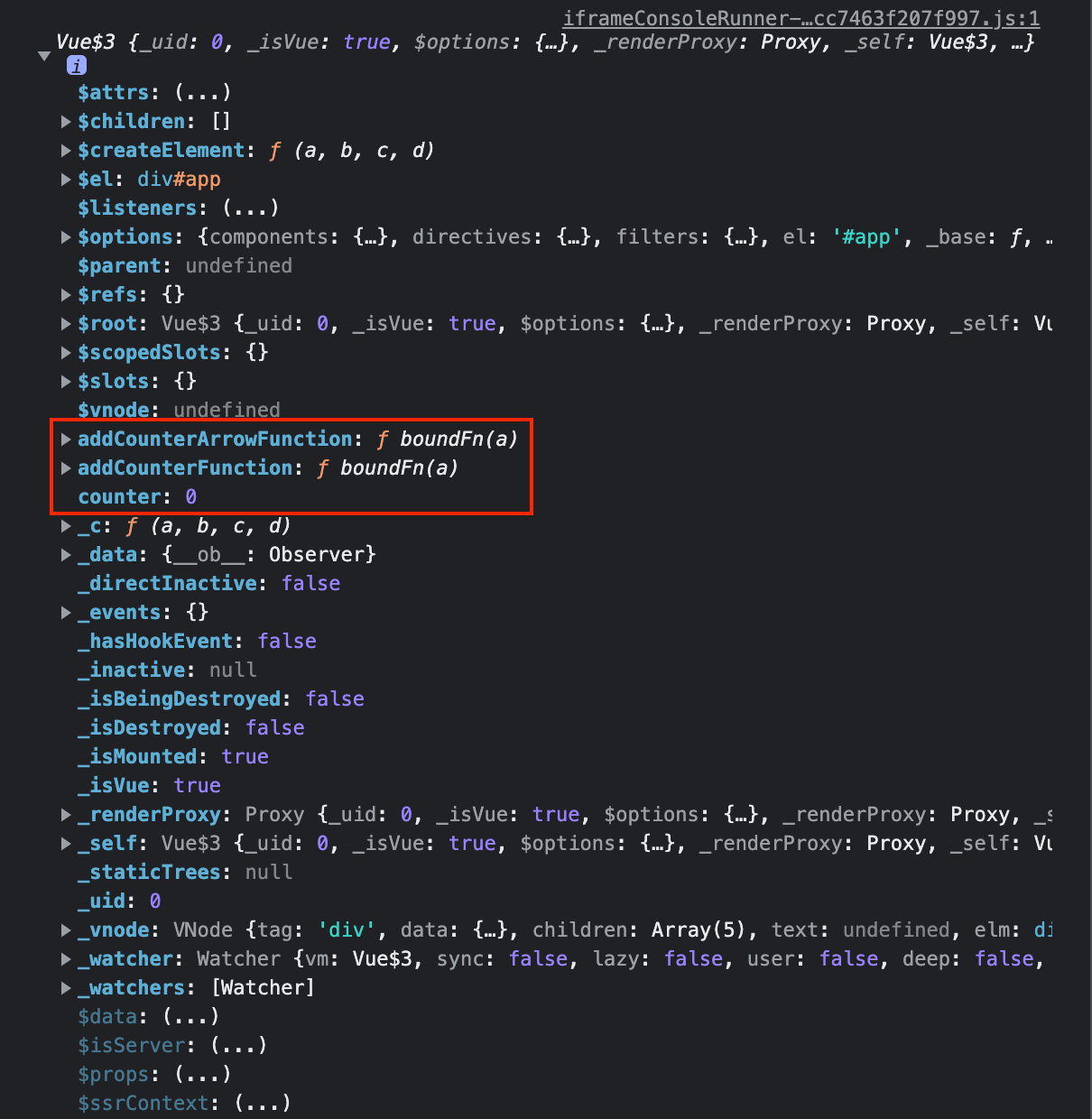The height and width of the screenshot is (1119, 1092).
Task: Collapse the top-level Vue$3 object
Action: click(x=44, y=56)
